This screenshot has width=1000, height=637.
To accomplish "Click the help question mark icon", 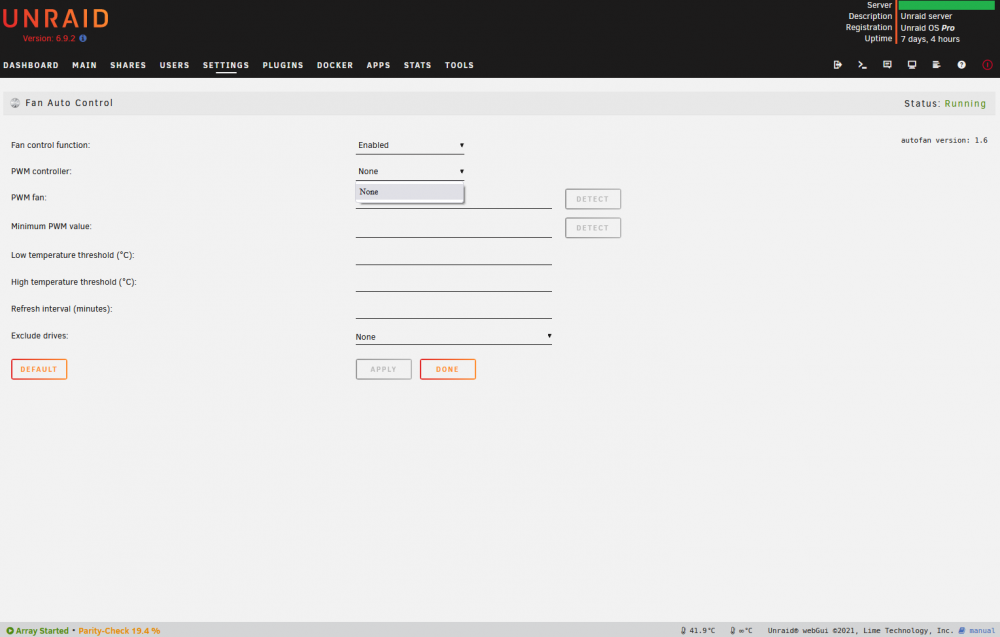I will pos(961,65).
